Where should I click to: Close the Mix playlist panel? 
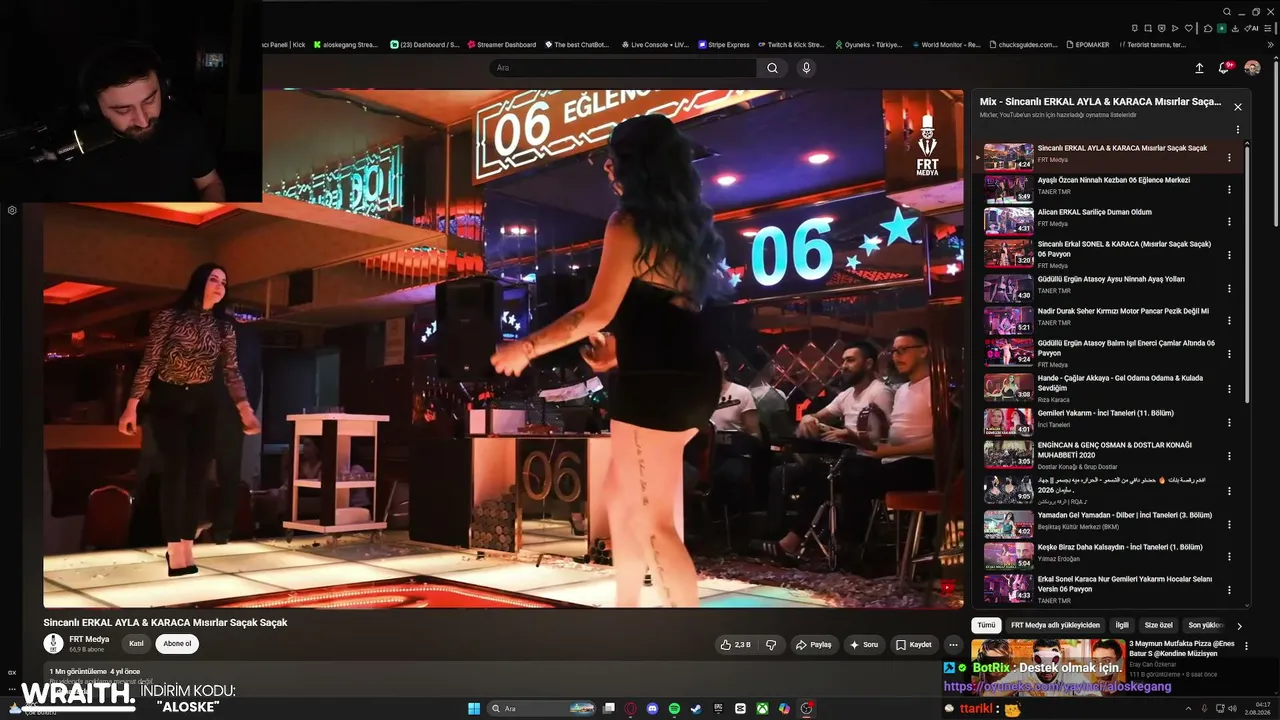[x=1238, y=107]
